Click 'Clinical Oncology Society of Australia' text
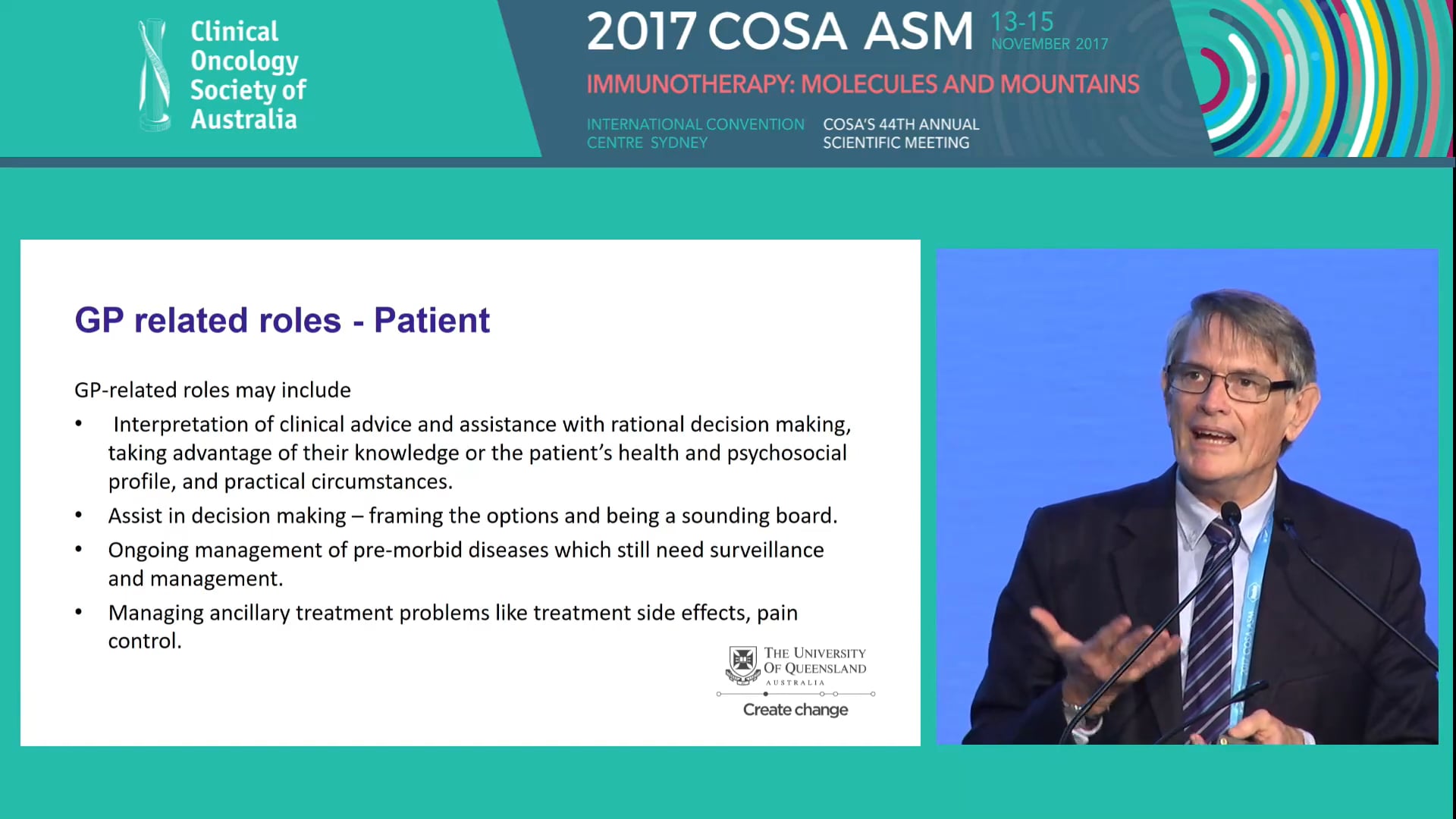This screenshot has height=819, width=1456. [x=247, y=75]
